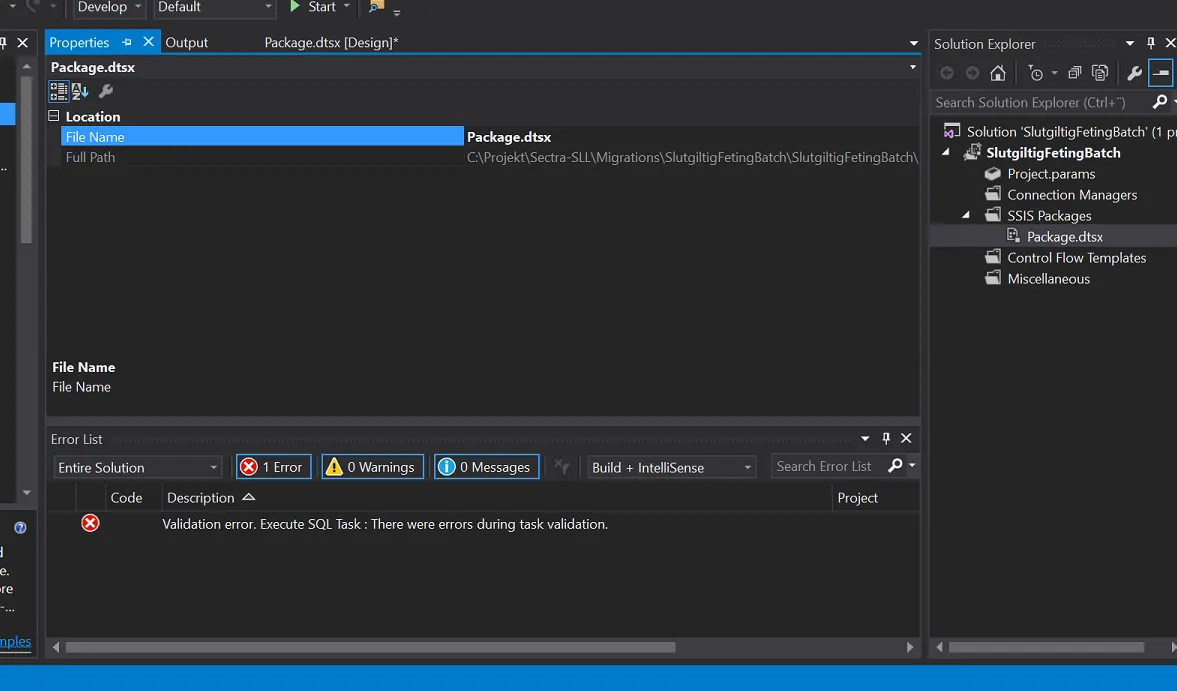Click the blue help question icon

point(20,527)
